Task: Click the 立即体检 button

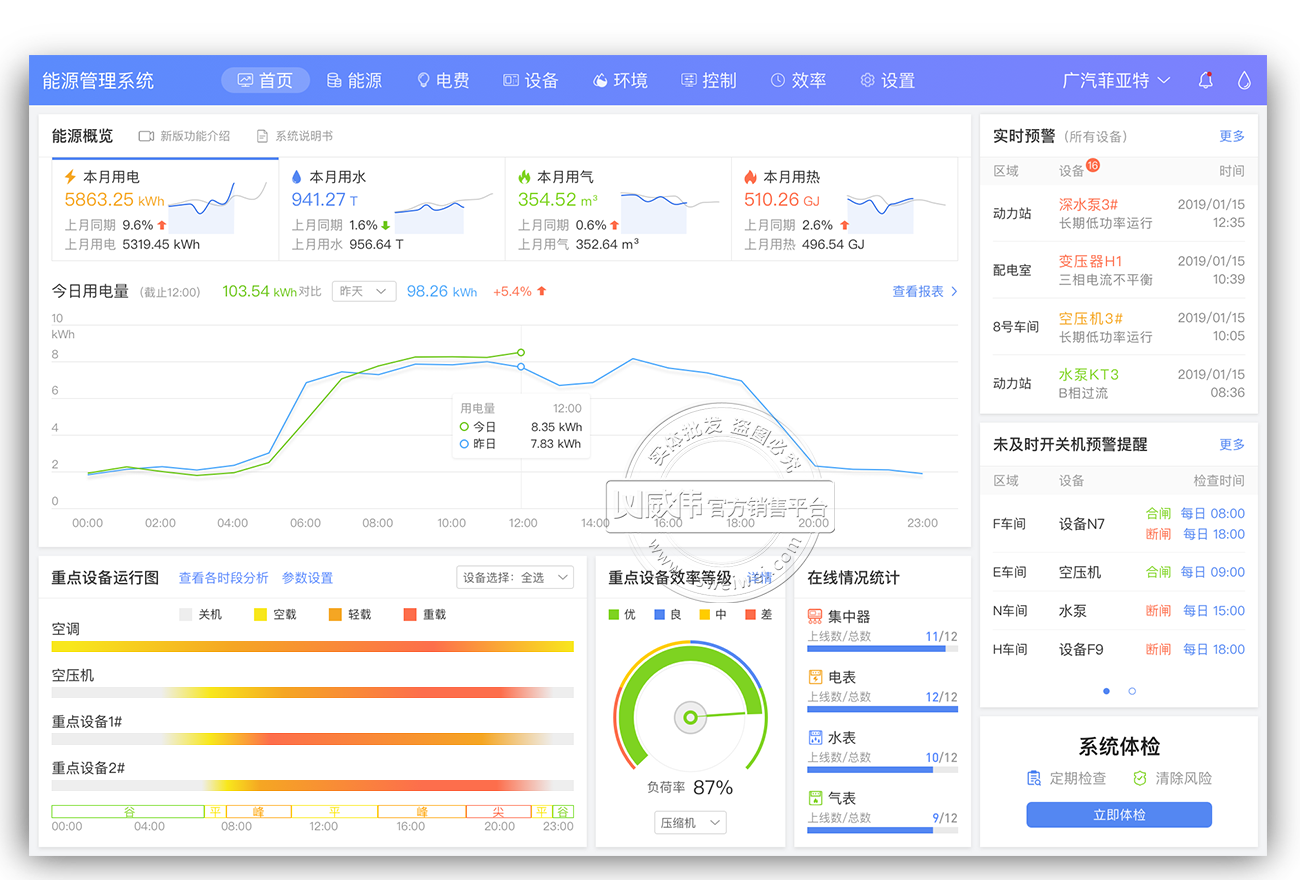Action: (1119, 815)
